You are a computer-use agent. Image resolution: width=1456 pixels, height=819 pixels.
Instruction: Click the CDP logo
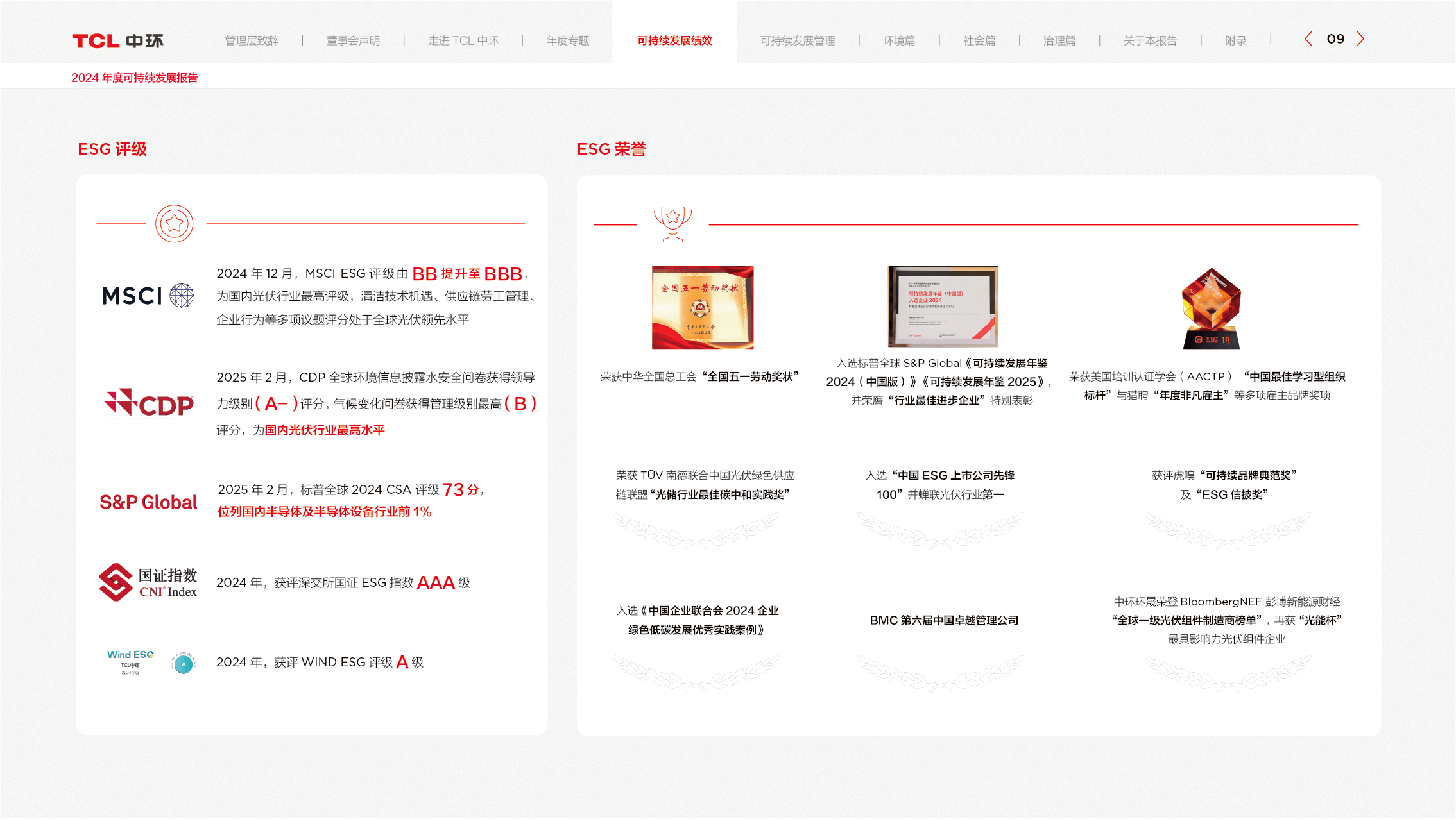(149, 403)
